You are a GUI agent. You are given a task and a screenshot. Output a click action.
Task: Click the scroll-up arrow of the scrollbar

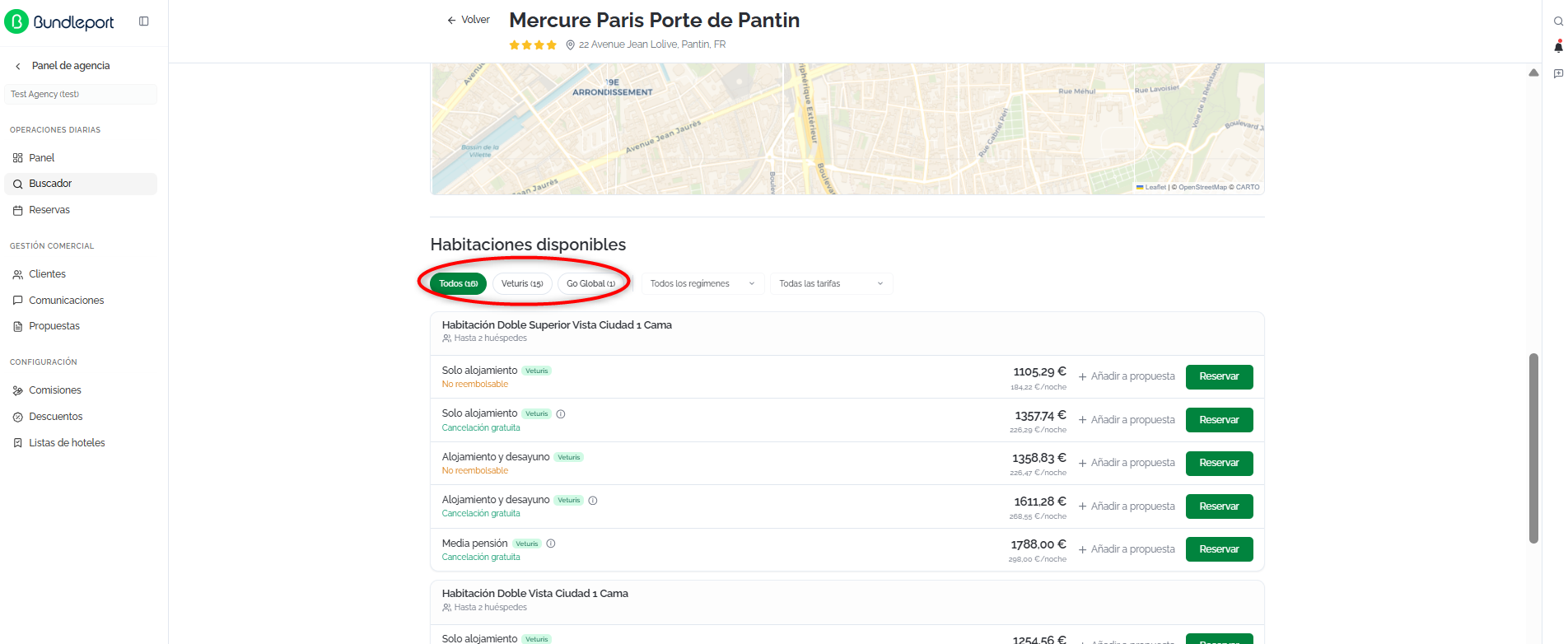coord(1533,72)
